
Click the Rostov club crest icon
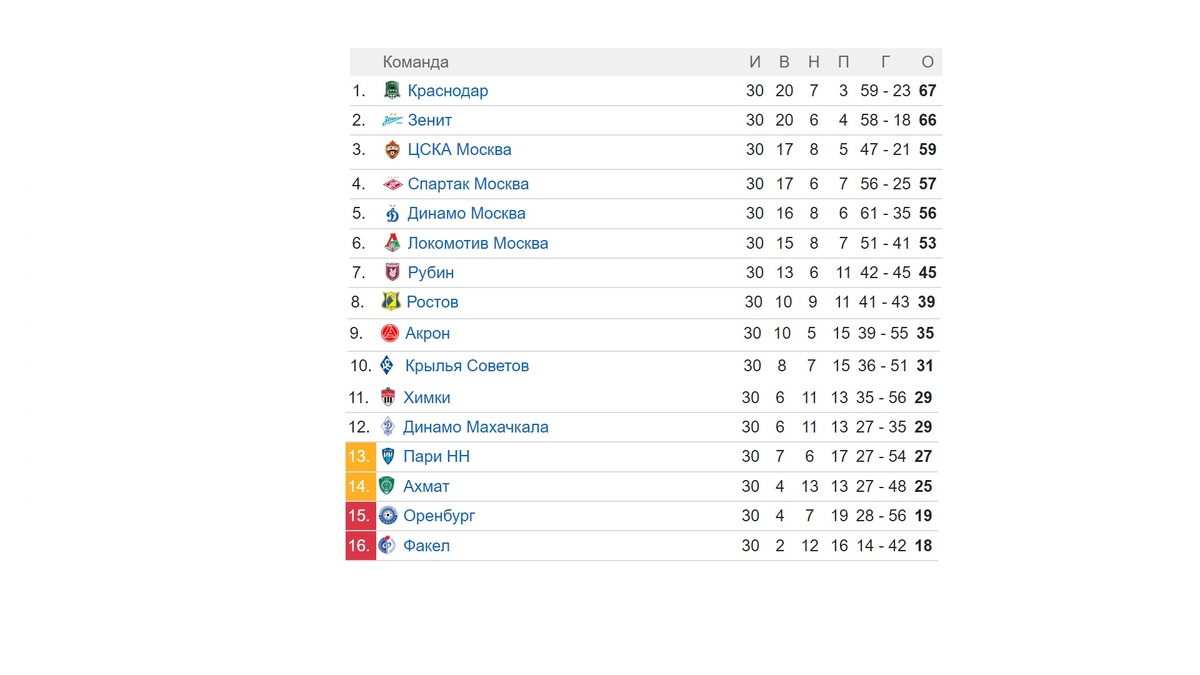391,301
